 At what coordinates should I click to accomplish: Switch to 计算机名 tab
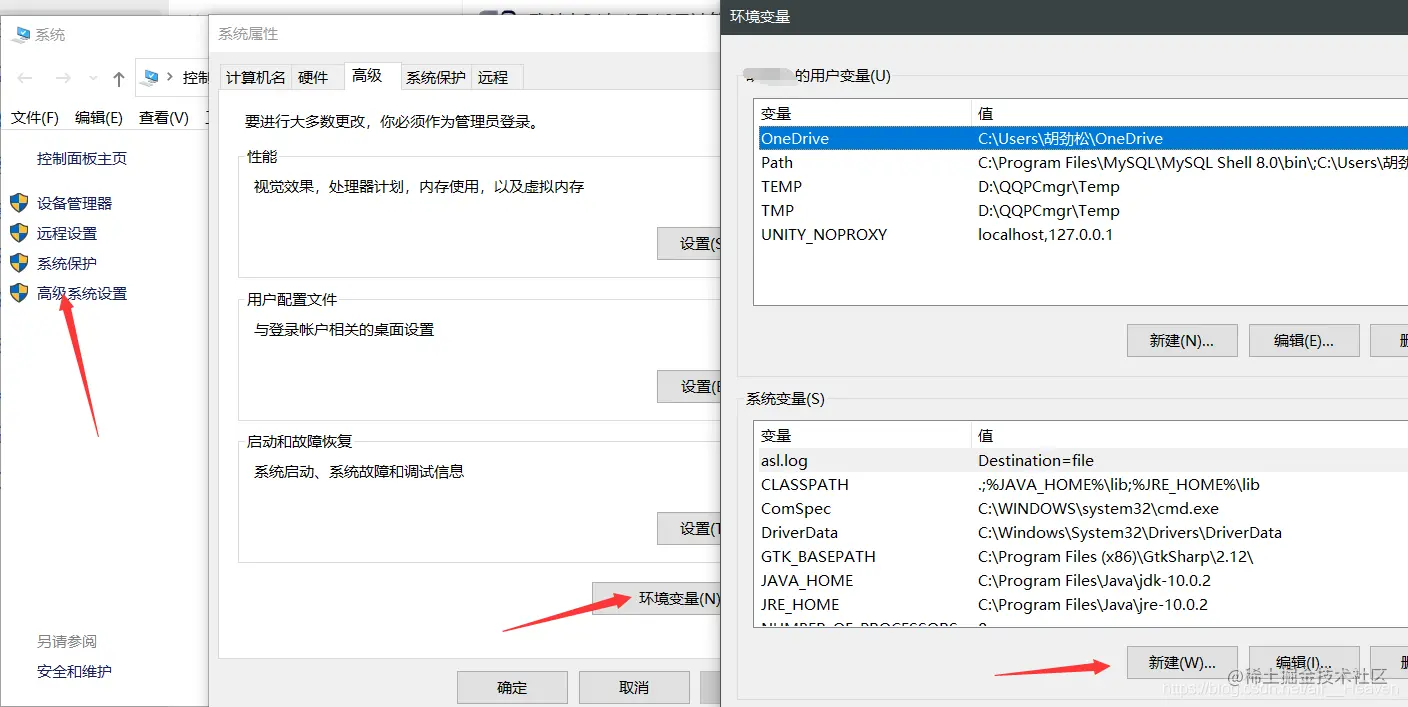pos(255,77)
